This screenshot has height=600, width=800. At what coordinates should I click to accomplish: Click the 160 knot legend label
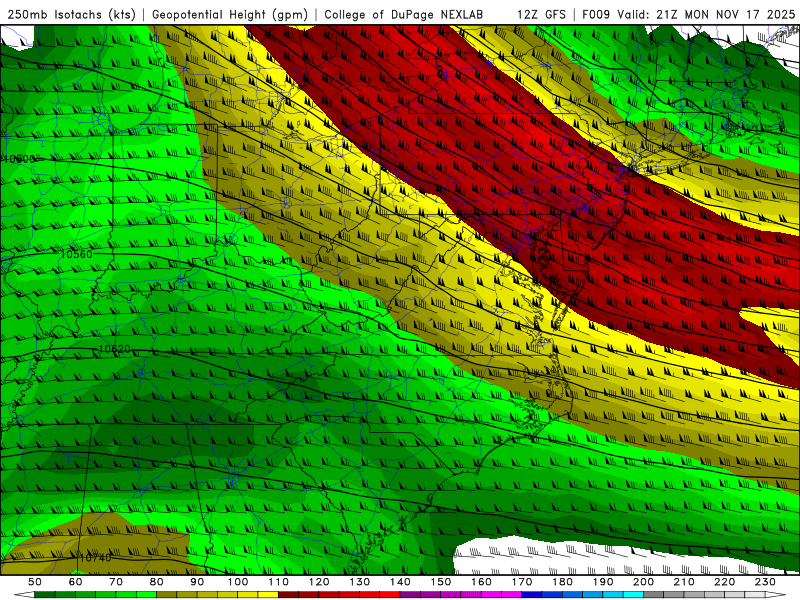coord(481,582)
